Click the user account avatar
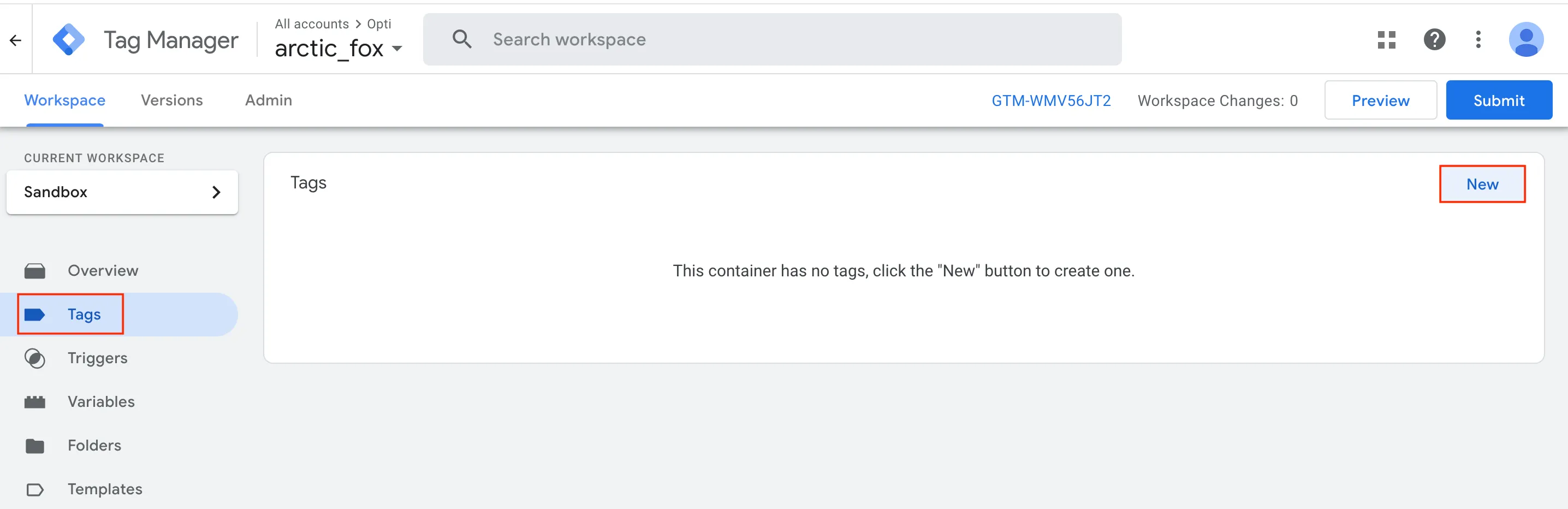 pos(1525,40)
